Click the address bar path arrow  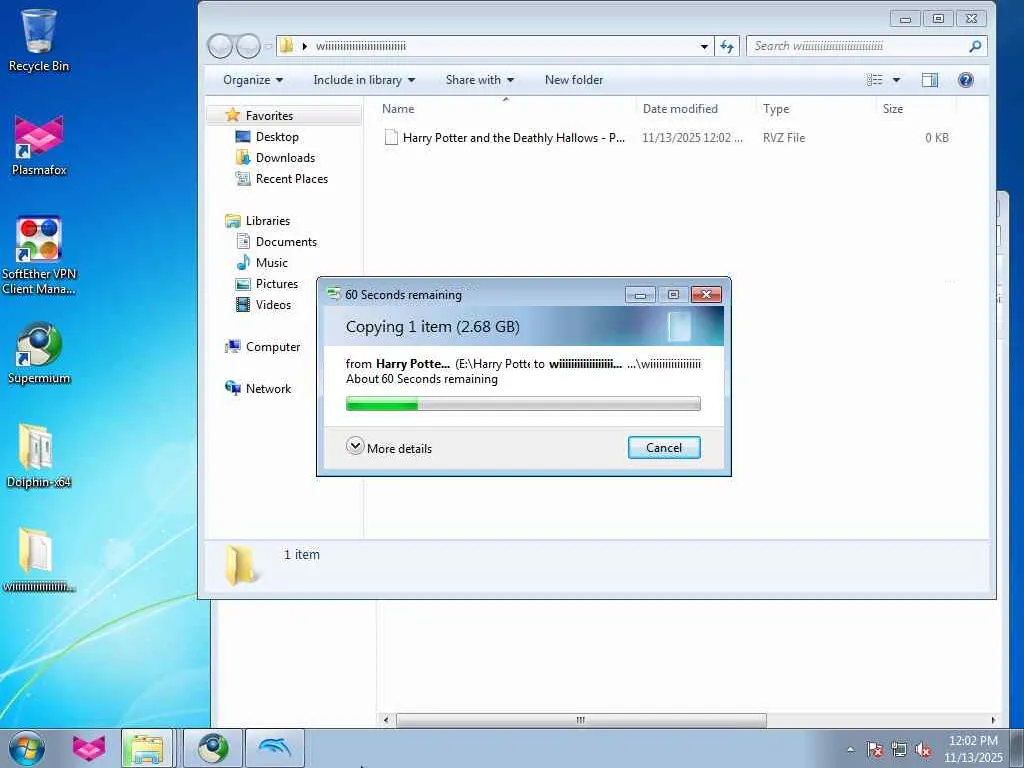tap(304, 46)
